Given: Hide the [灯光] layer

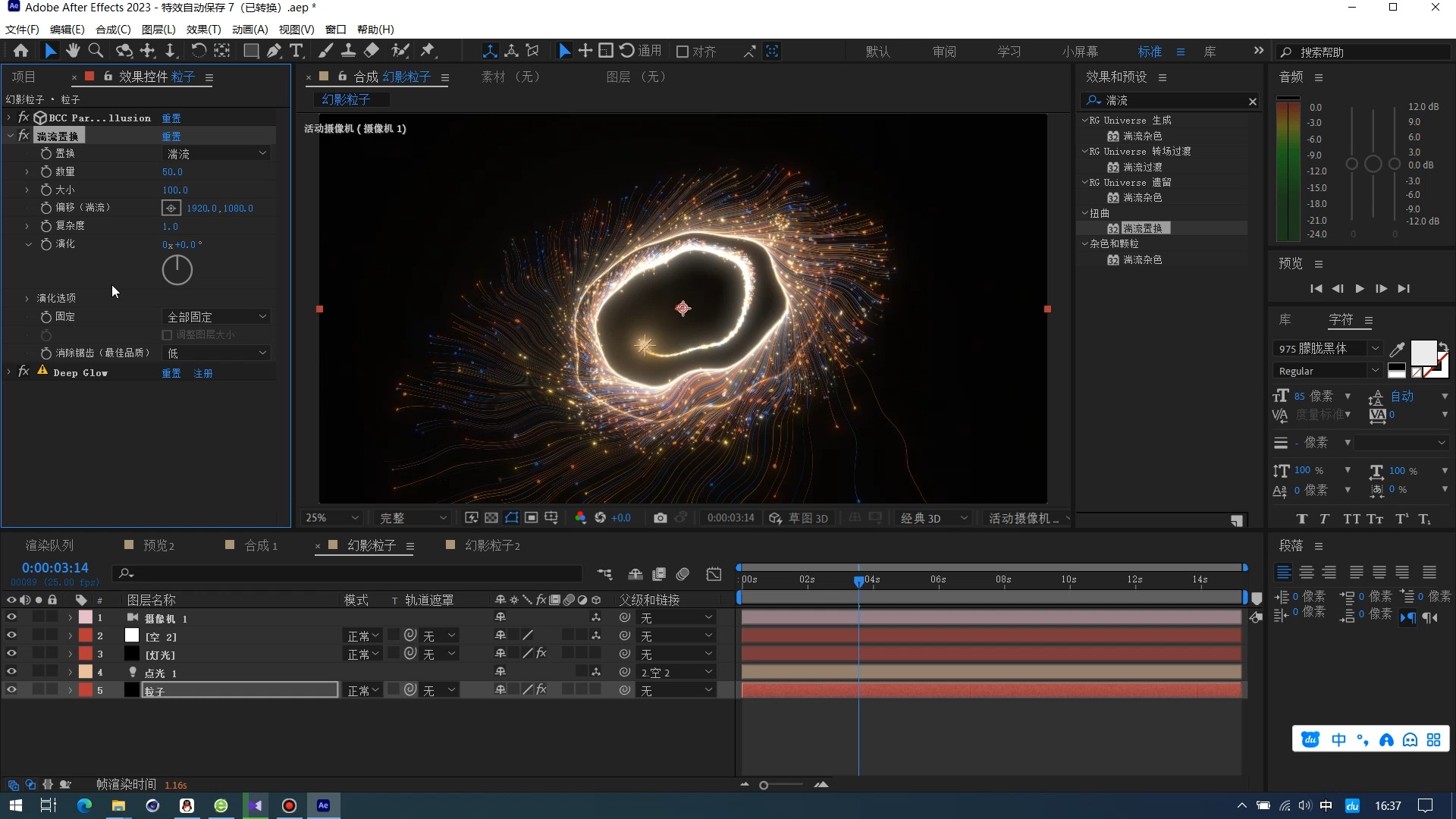Looking at the screenshot, I should (x=11, y=653).
